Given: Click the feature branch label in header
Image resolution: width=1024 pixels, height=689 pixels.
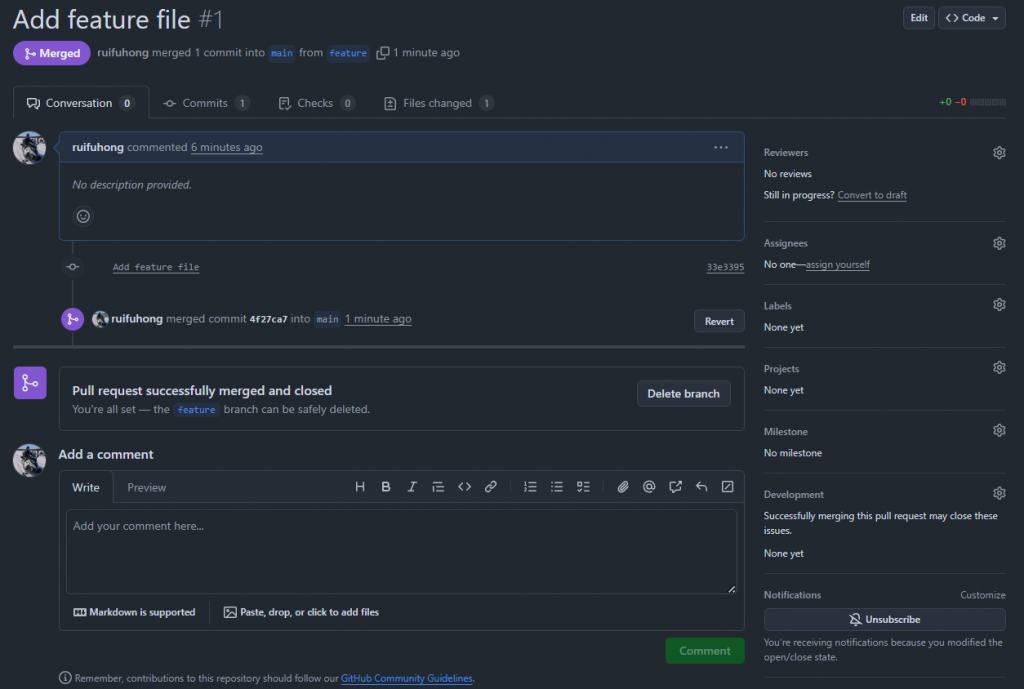Looking at the screenshot, I should [x=347, y=54].
